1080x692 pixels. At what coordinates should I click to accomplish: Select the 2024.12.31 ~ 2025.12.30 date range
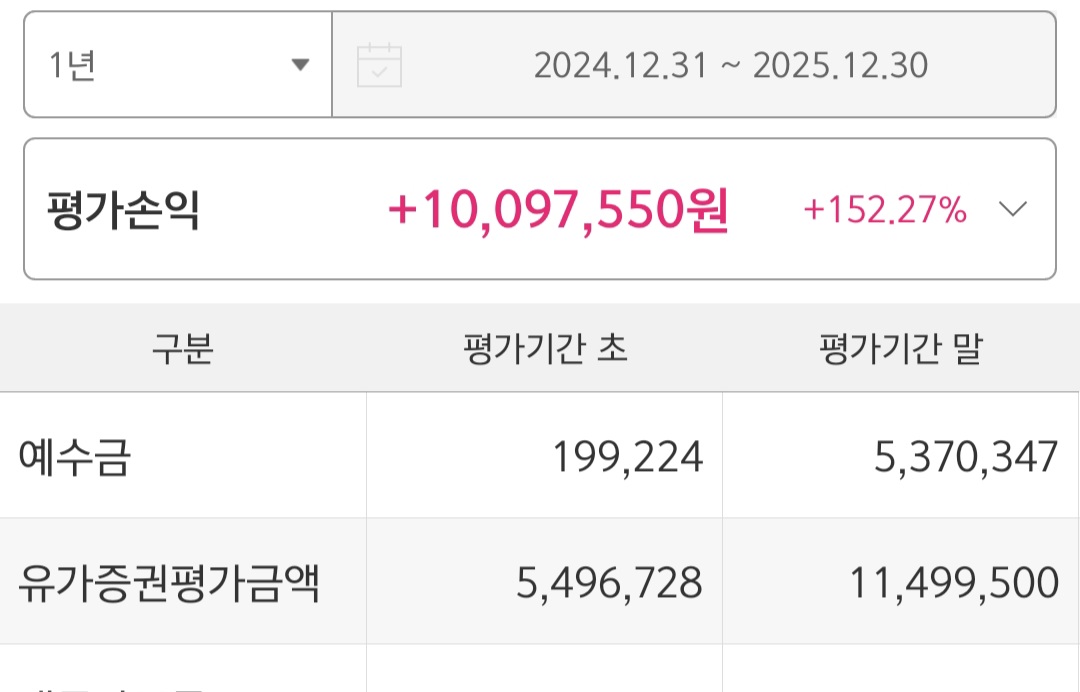pos(730,66)
